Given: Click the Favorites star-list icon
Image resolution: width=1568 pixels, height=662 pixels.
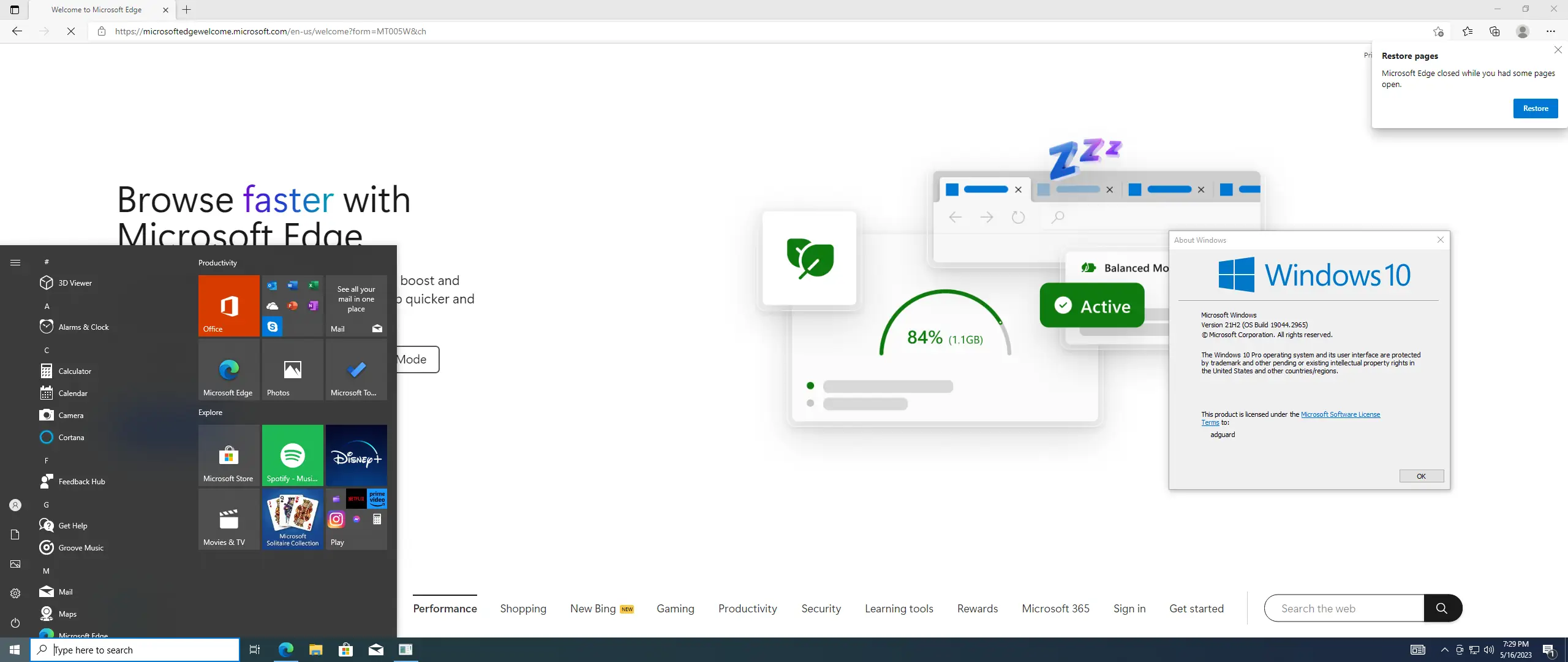Looking at the screenshot, I should [x=1468, y=31].
